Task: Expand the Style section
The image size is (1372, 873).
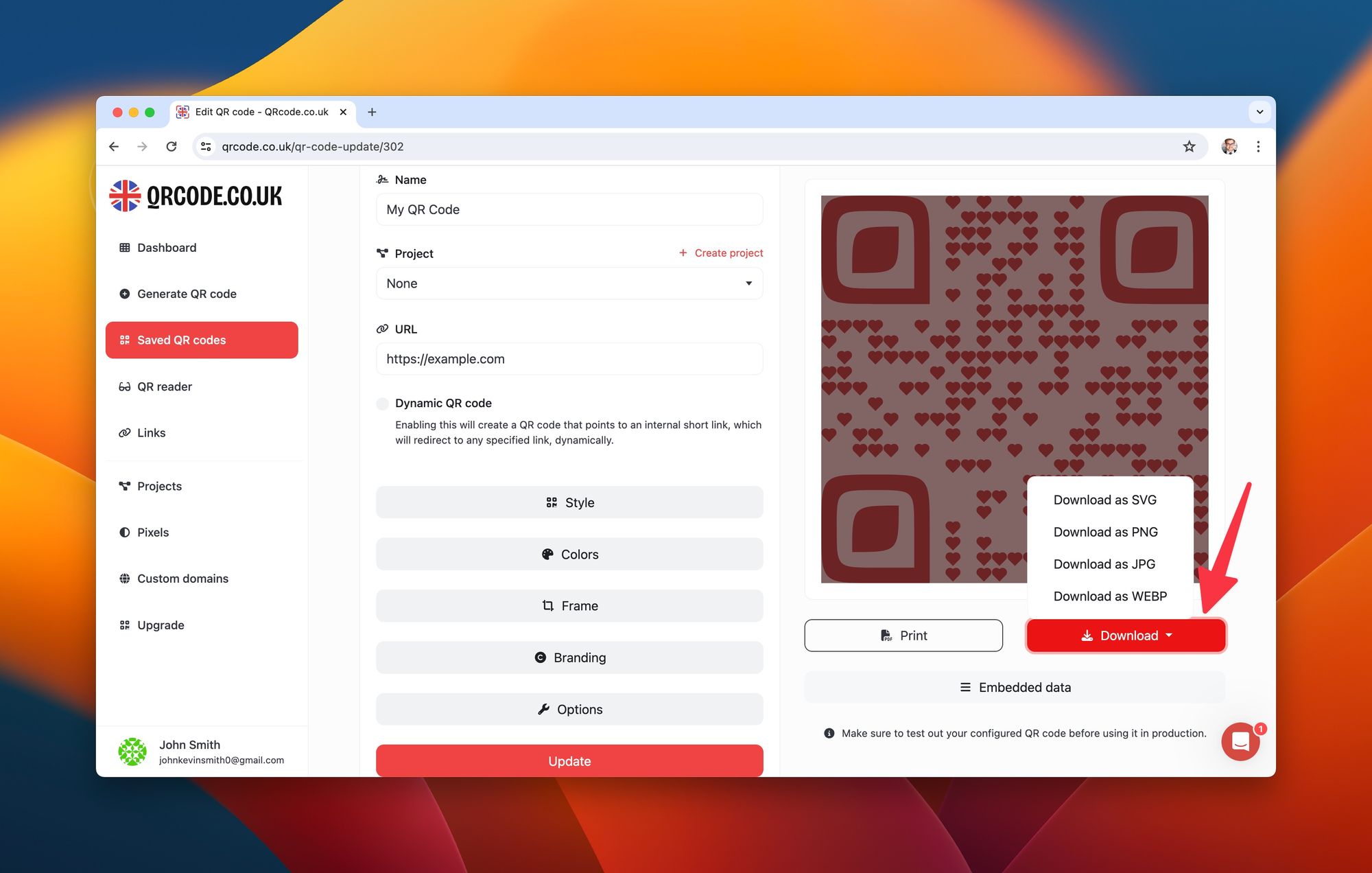Action: 569,502
